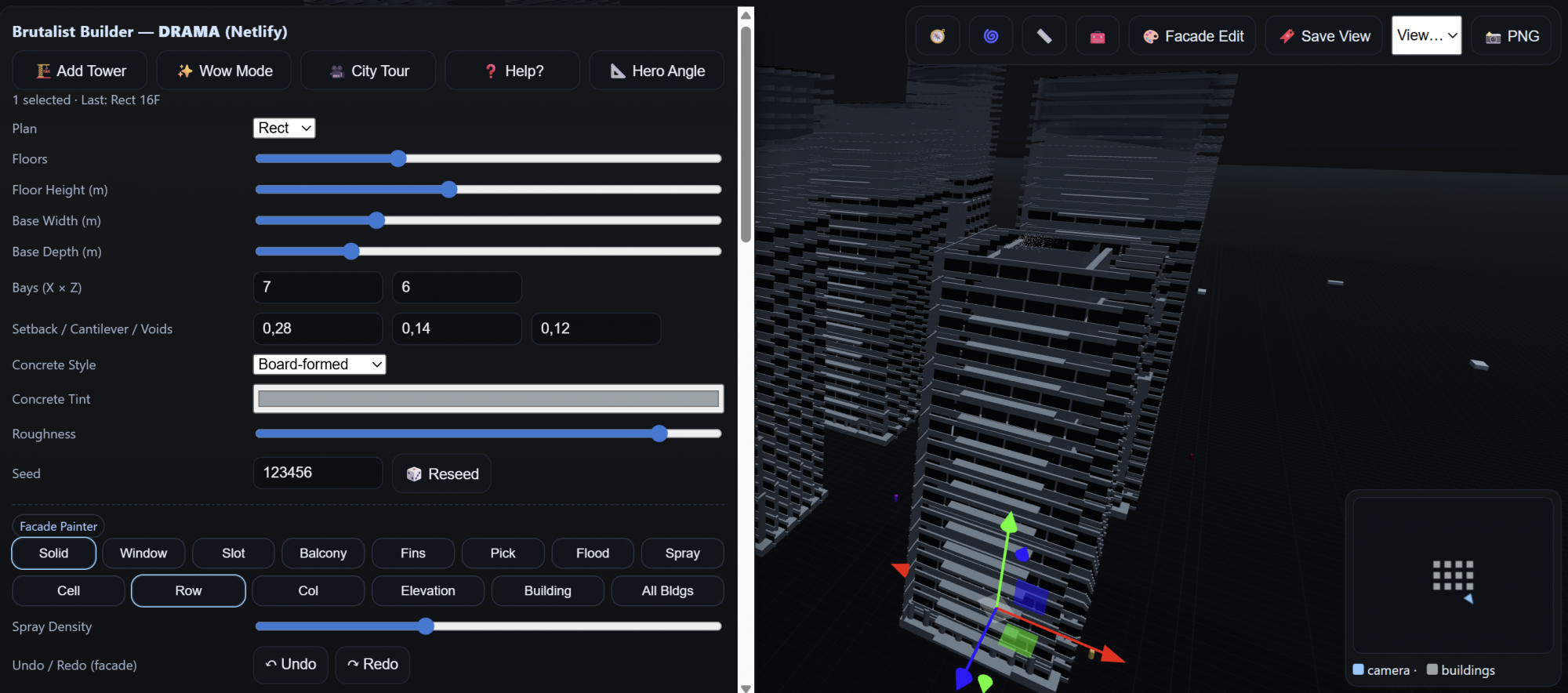Click the Undo facade button

click(291, 665)
